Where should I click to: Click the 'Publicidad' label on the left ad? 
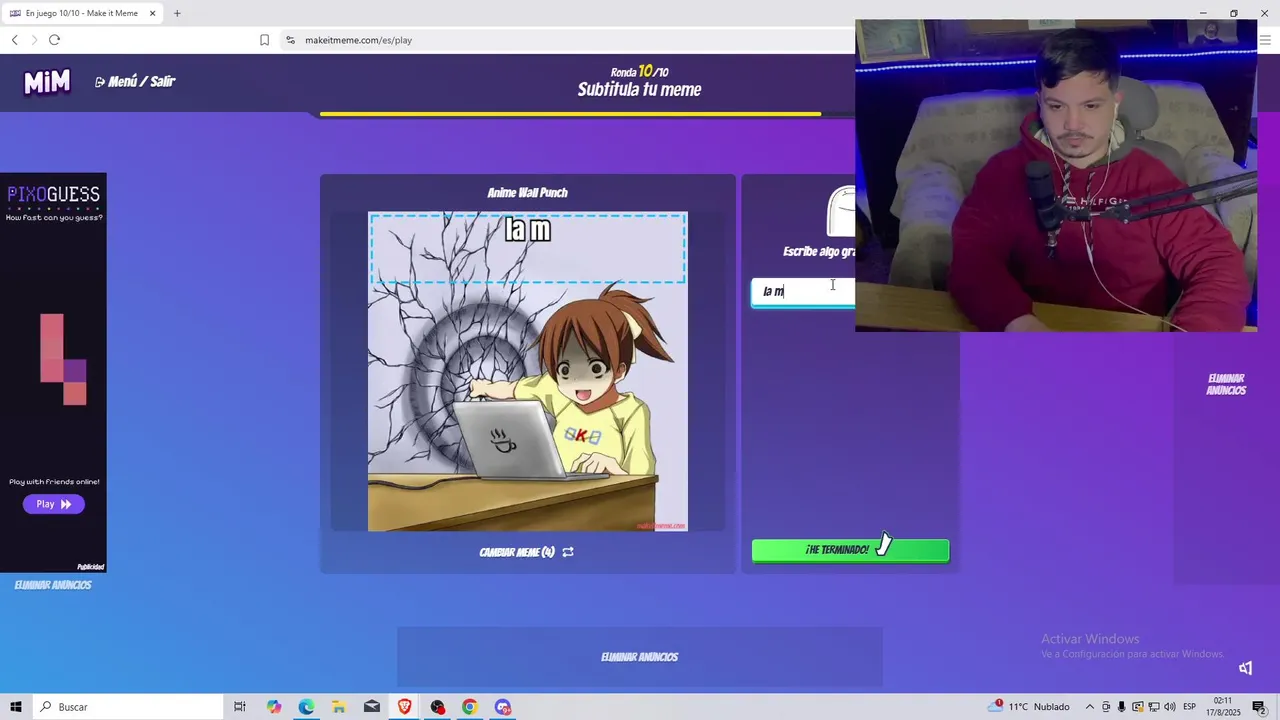91,567
